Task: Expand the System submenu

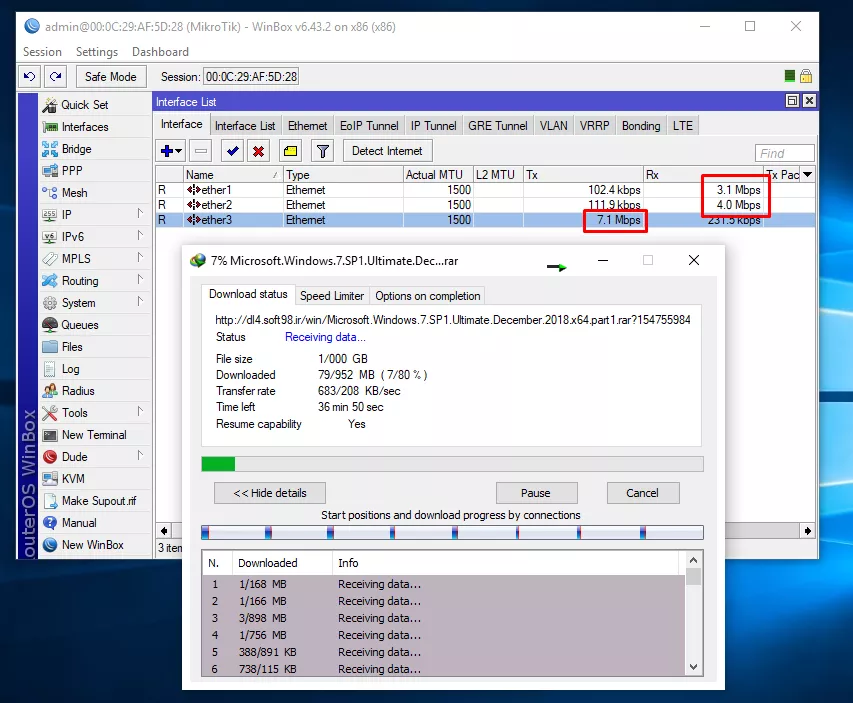Action: point(140,301)
